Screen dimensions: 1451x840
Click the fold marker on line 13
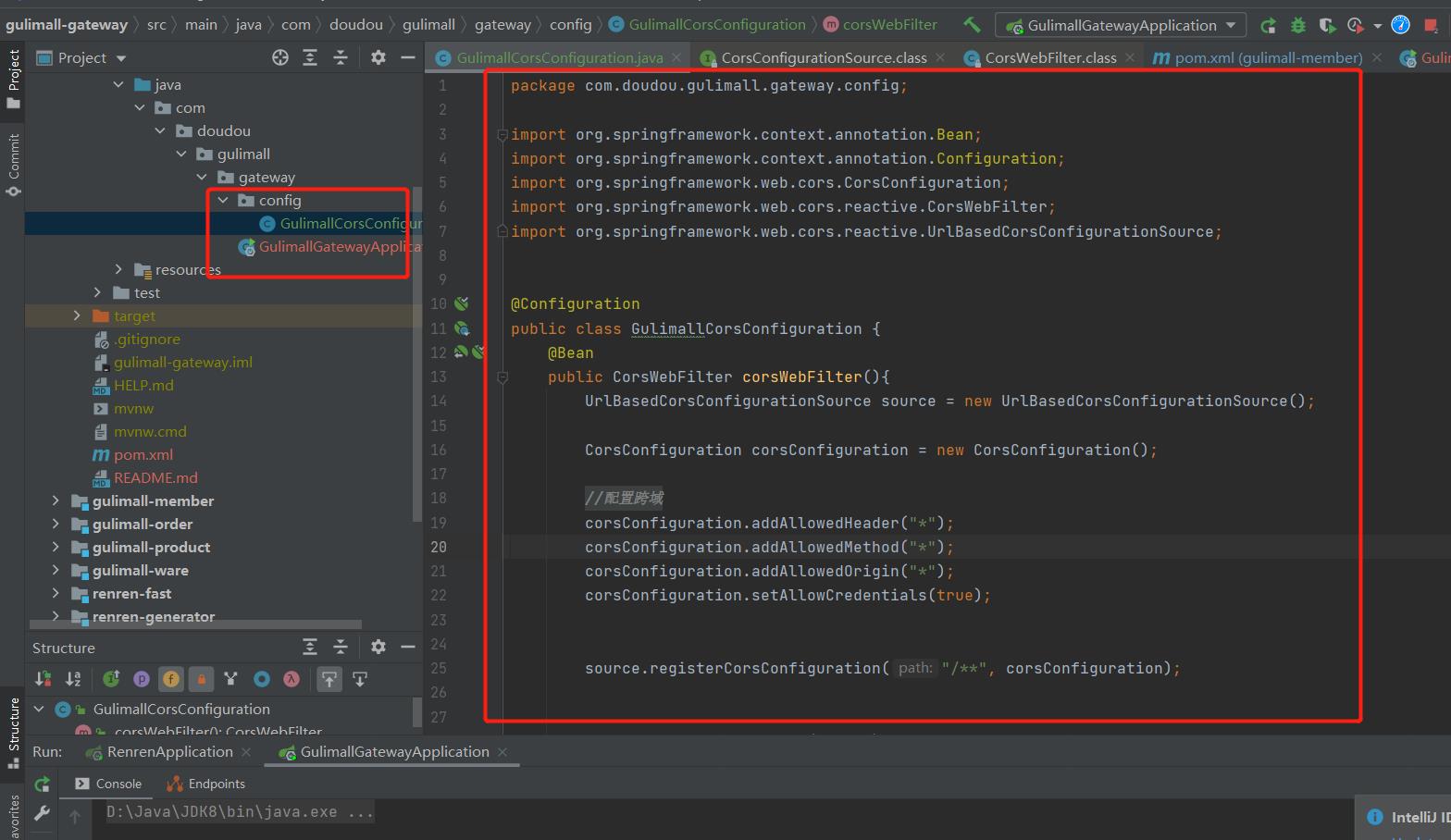coord(502,377)
